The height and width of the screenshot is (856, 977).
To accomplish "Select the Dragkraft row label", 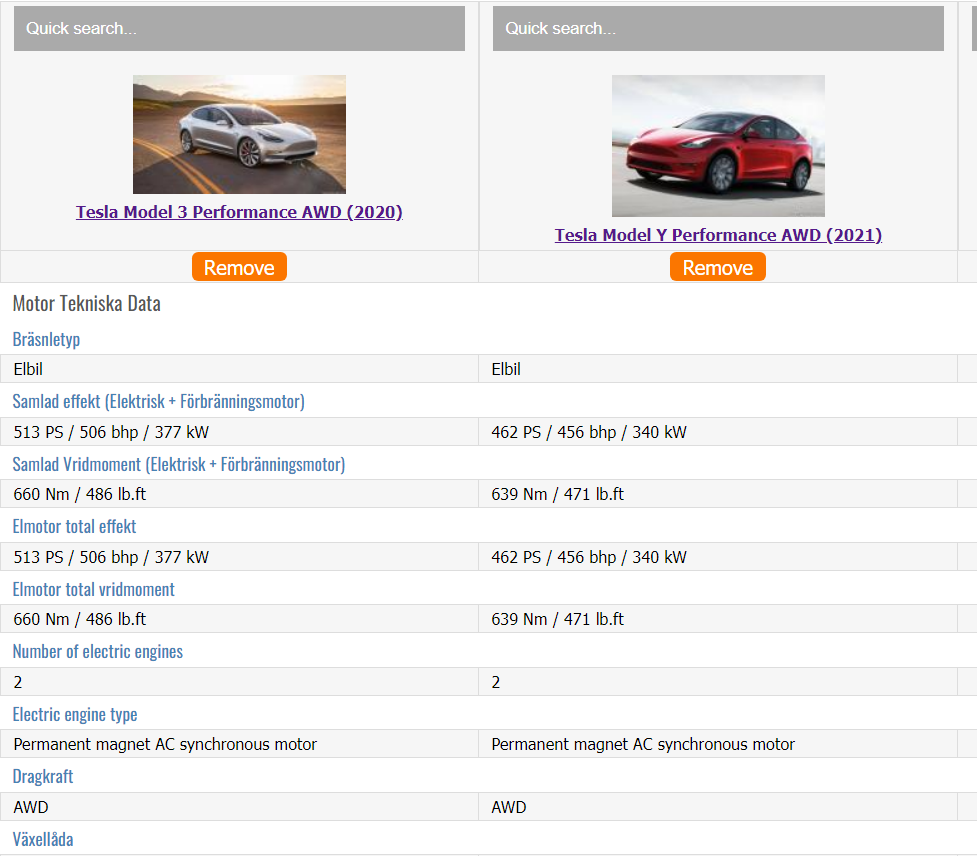I will click(43, 777).
